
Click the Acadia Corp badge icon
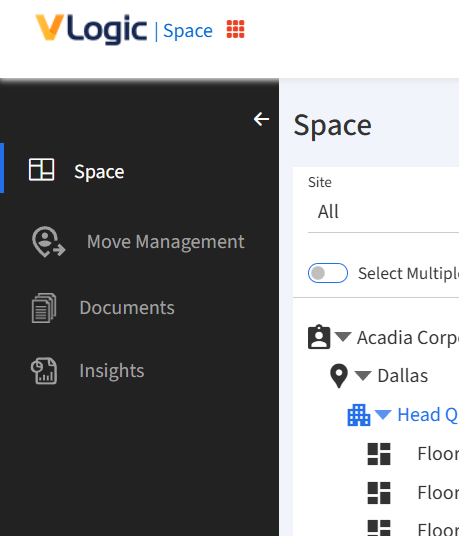pos(319,337)
